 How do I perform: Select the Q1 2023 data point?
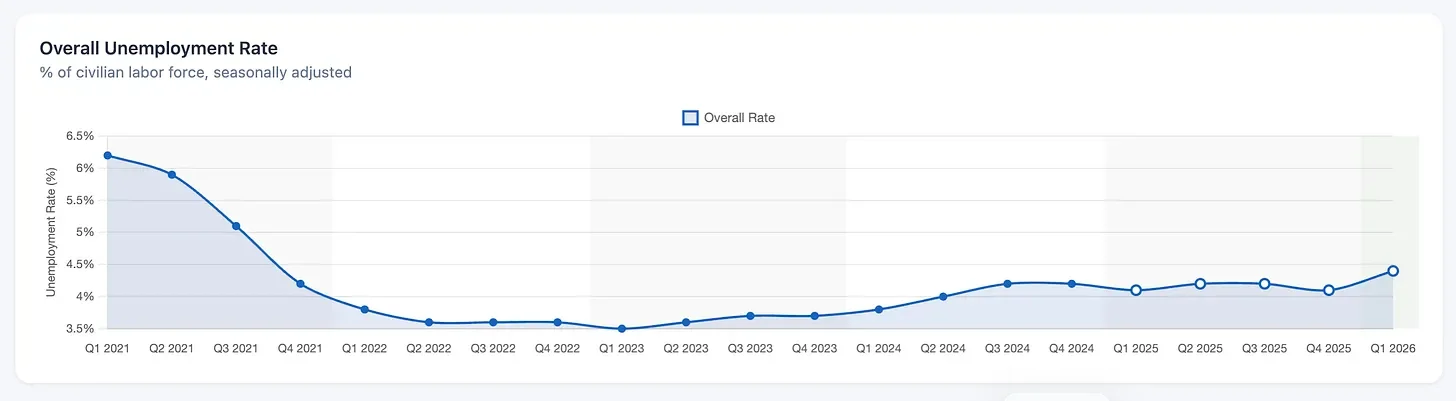click(x=622, y=328)
